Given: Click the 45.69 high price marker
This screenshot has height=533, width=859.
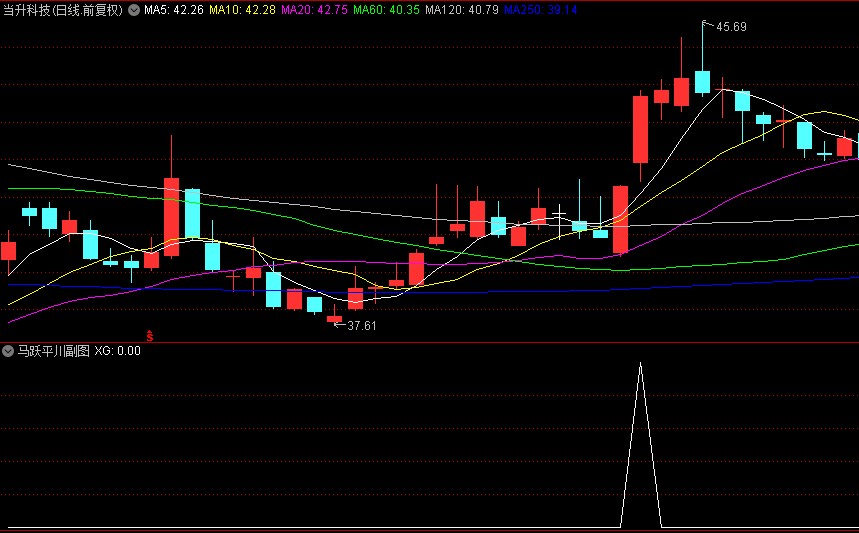Looking at the screenshot, I should tap(731, 27).
